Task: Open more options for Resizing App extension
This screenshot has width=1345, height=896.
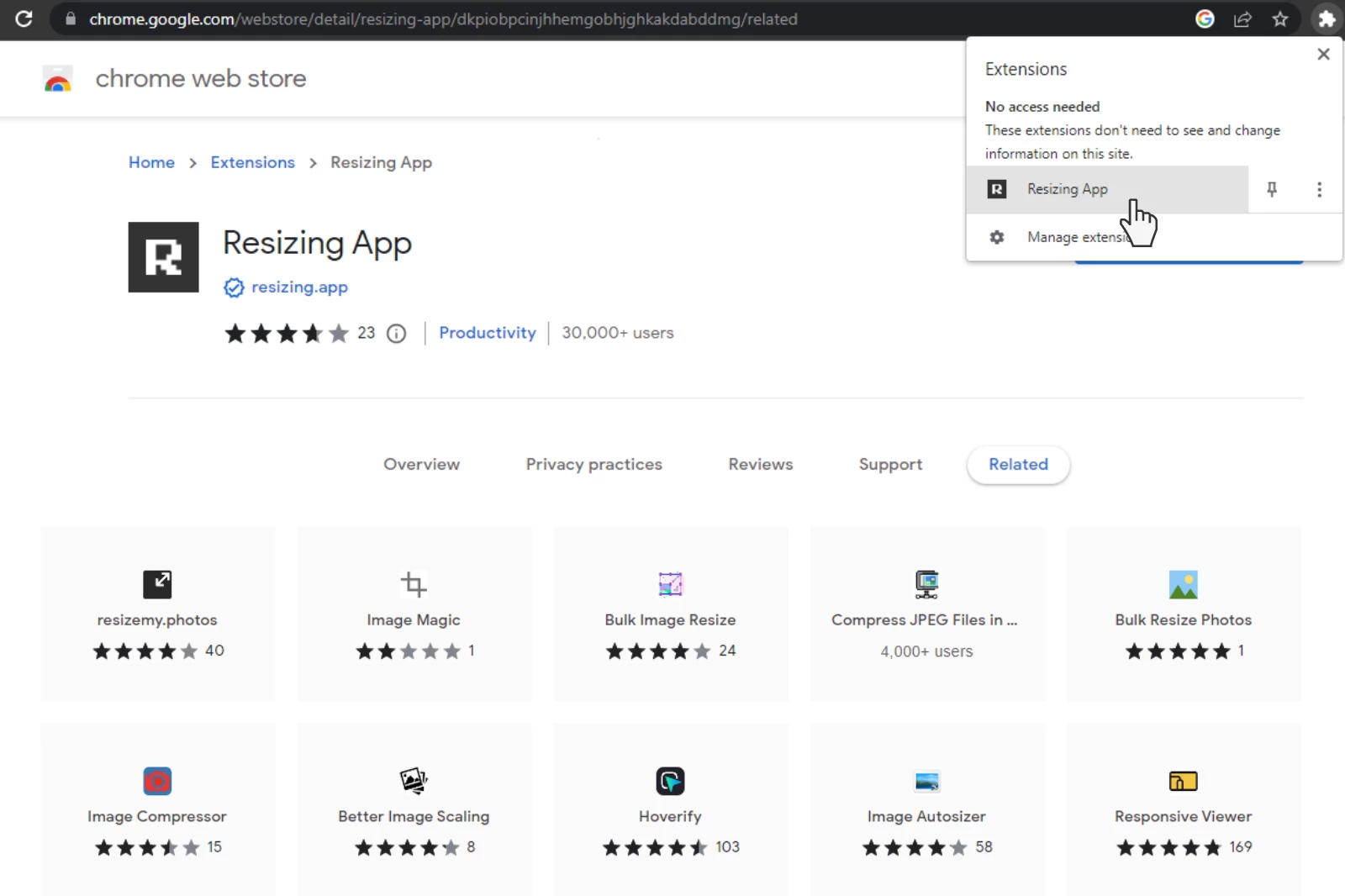Action: (x=1319, y=189)
